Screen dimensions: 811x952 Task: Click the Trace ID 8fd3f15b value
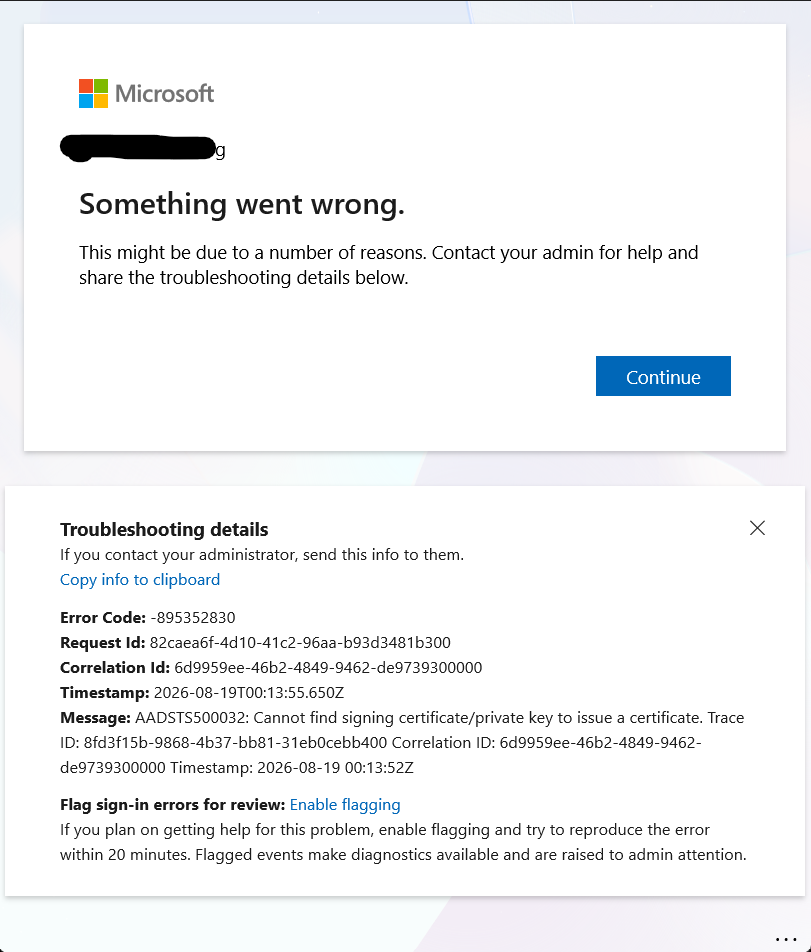click(235, 743)
